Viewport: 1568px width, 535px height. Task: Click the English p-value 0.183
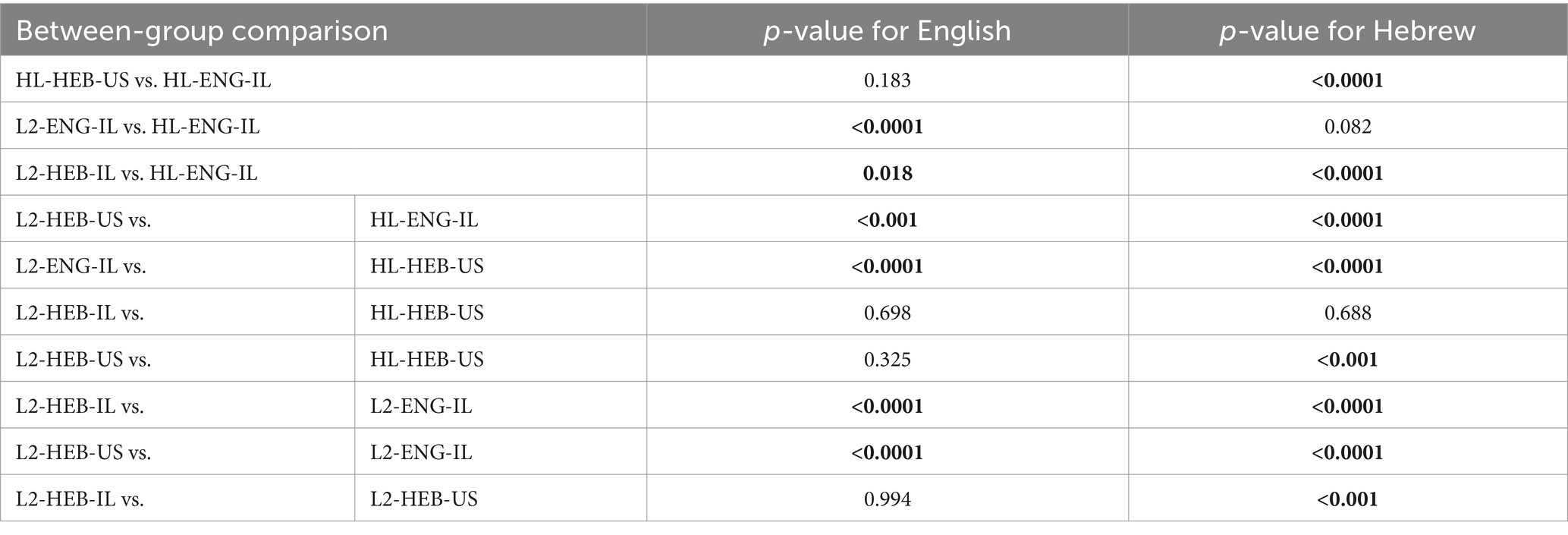click(887, 80)
